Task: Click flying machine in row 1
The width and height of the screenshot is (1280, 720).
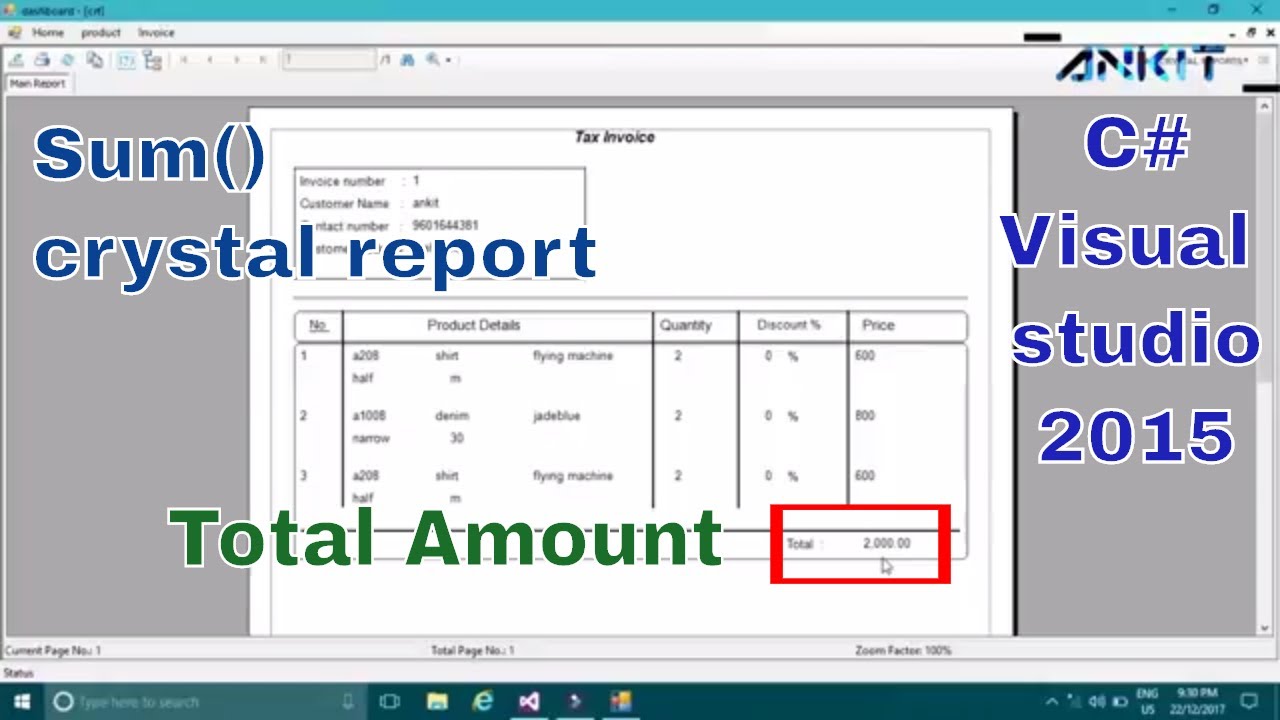Action: coord(573,356)
